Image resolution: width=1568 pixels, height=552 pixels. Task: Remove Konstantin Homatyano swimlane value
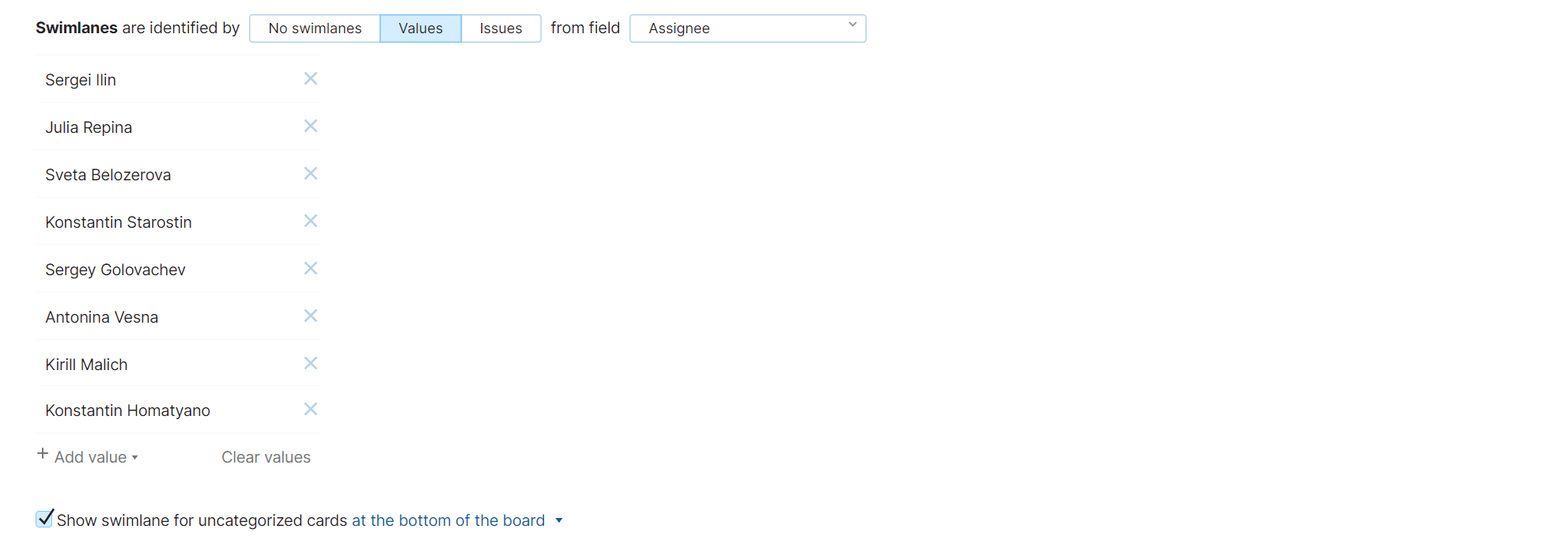pyautogui.click(x=311, y=409)
